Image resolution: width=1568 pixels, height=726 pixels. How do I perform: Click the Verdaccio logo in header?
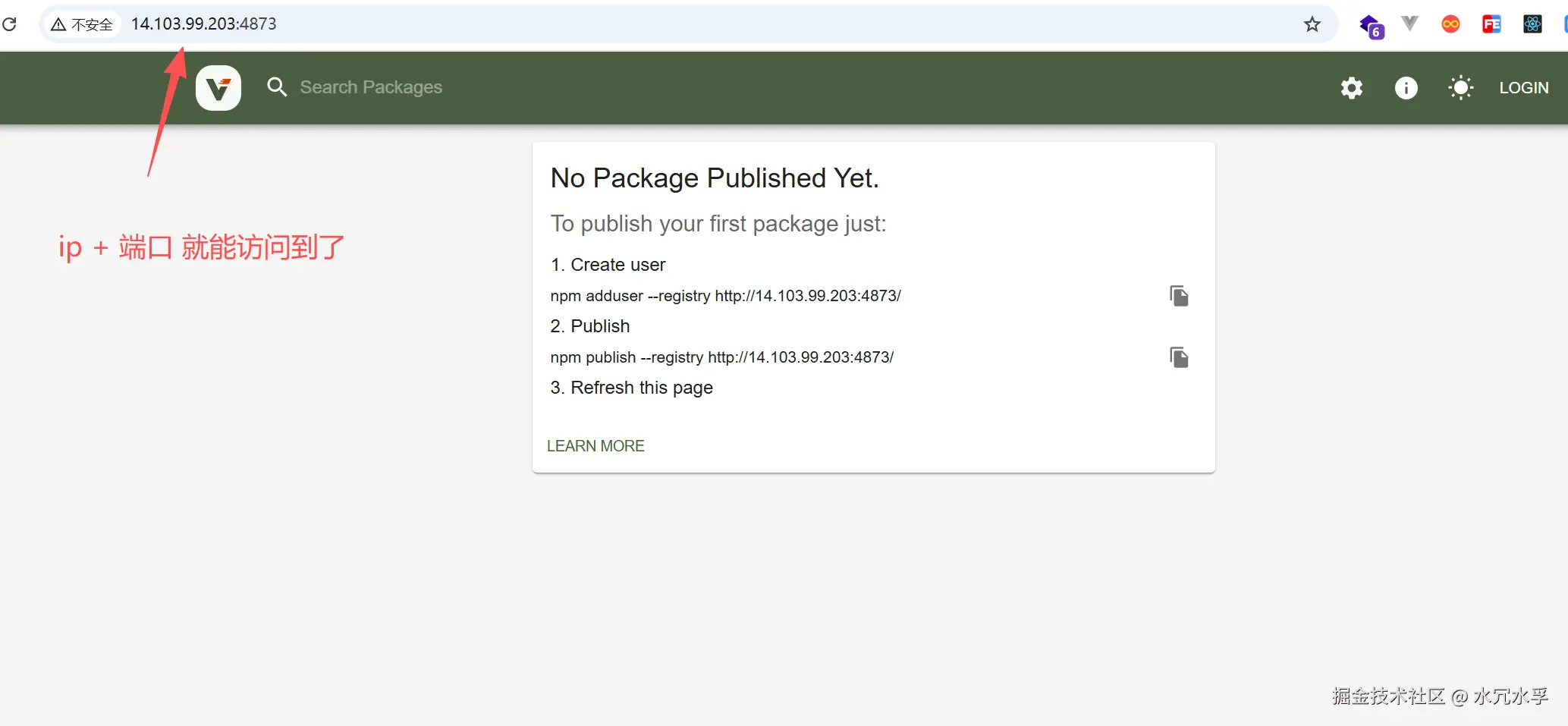218,88
